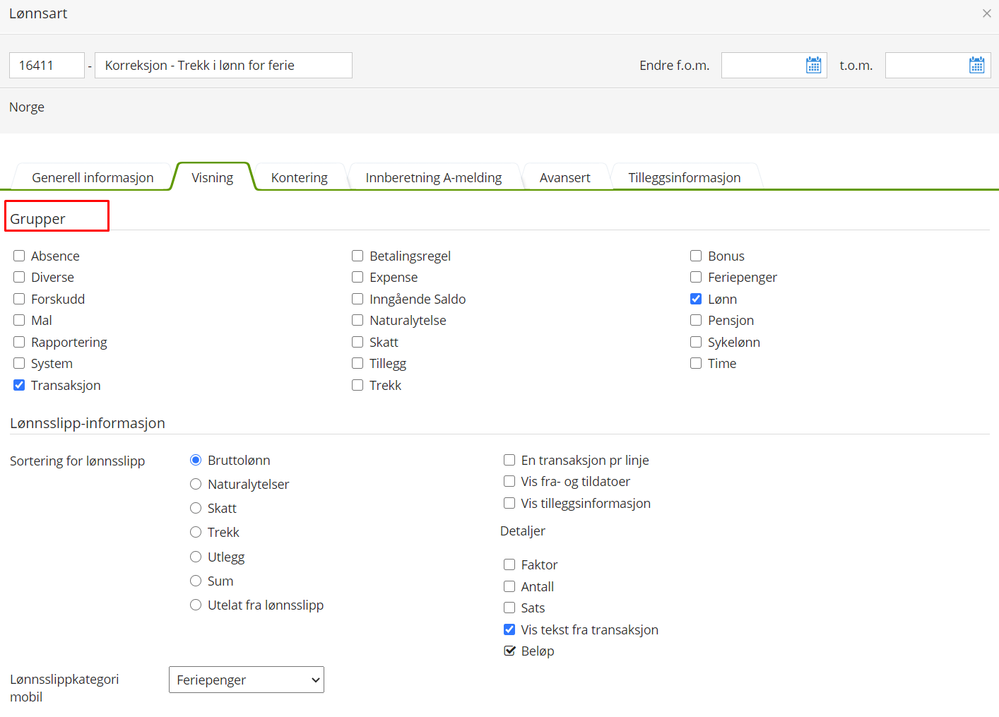Enable 'En transaksjon pr linje' checkbox
The image size is (999, 717).
click(509, 460)
